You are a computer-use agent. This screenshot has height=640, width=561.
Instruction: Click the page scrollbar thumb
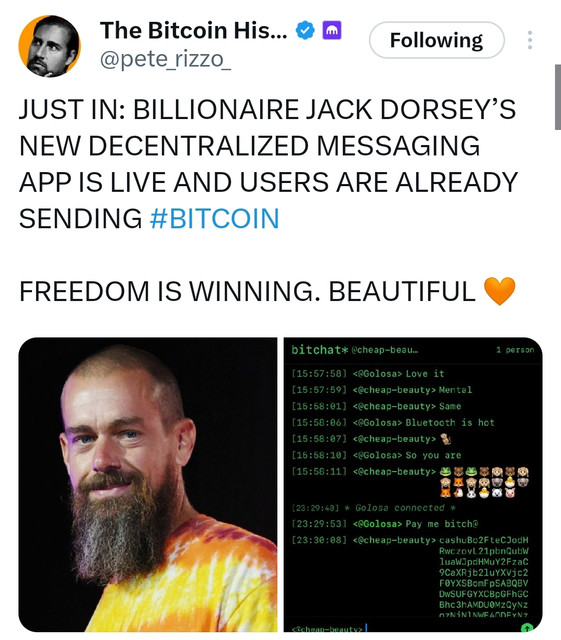[557, 97]
